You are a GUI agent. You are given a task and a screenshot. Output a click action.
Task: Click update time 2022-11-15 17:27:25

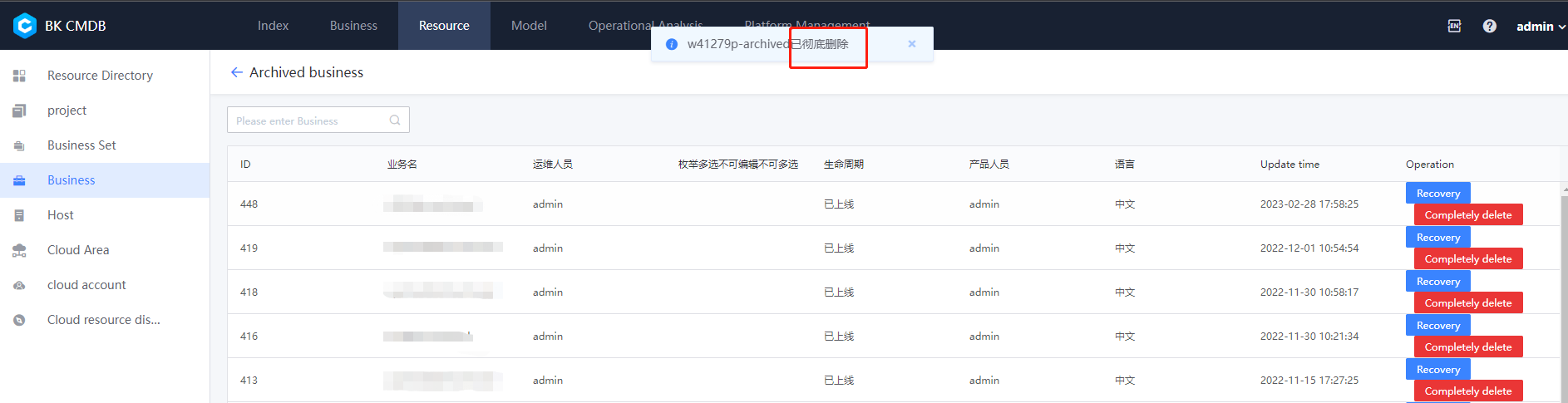[x=1309, y=380]
